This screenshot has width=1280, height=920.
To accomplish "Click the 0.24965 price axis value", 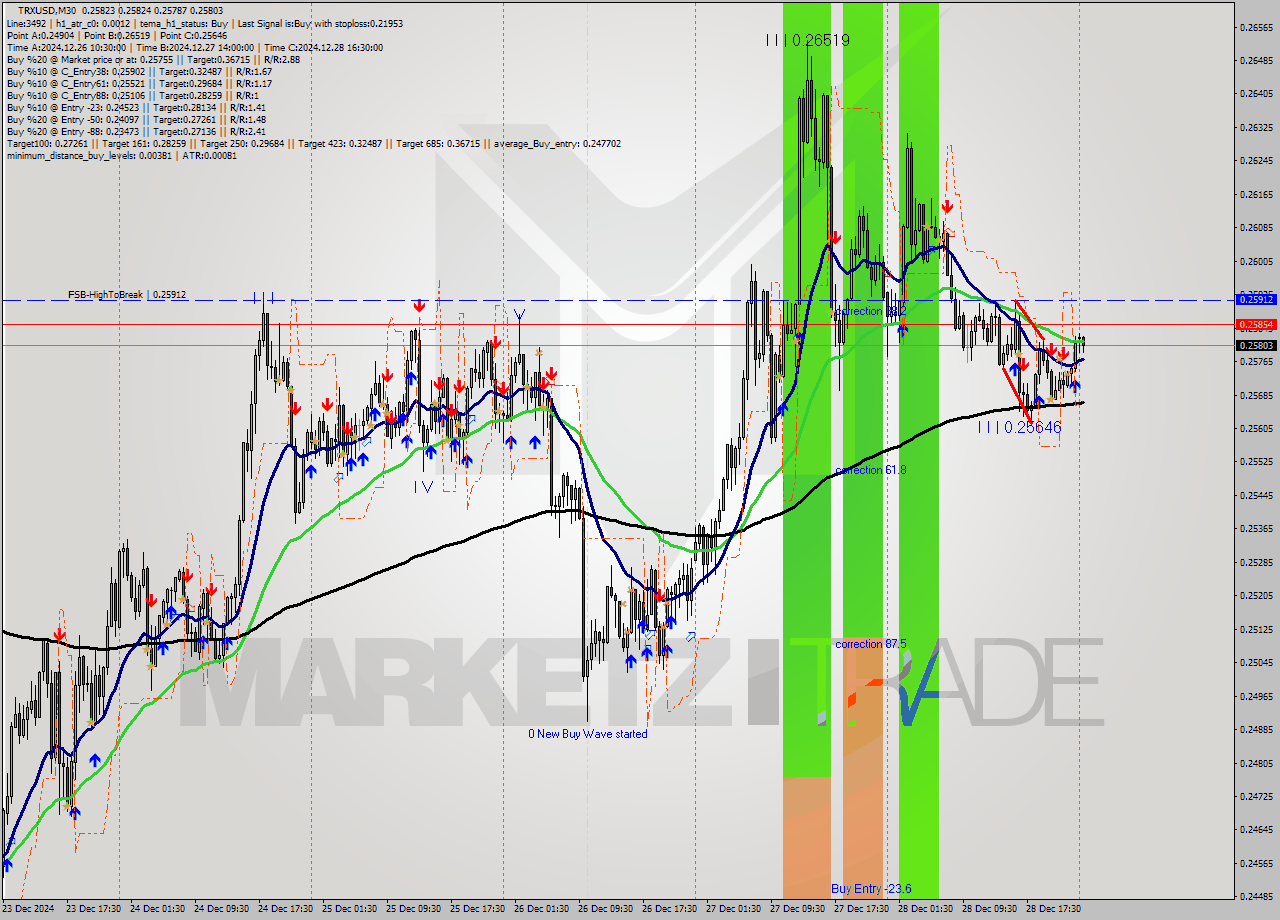I will pos(1257,696).
